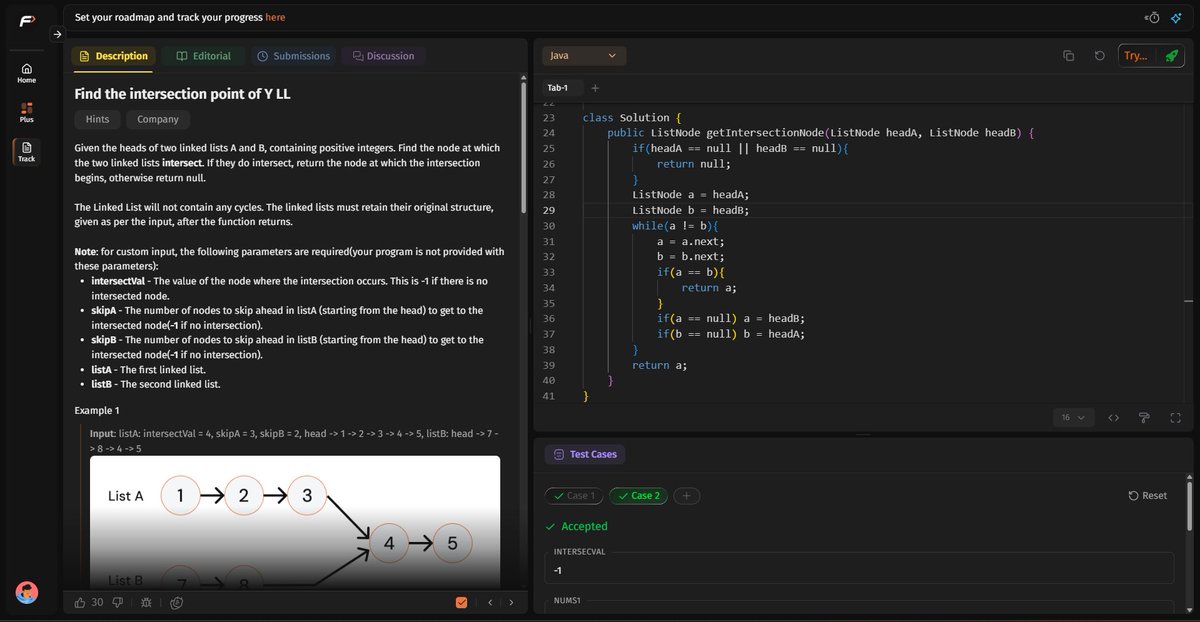Click the 'Accepted' status text
1200x622 pixels.
584,526
